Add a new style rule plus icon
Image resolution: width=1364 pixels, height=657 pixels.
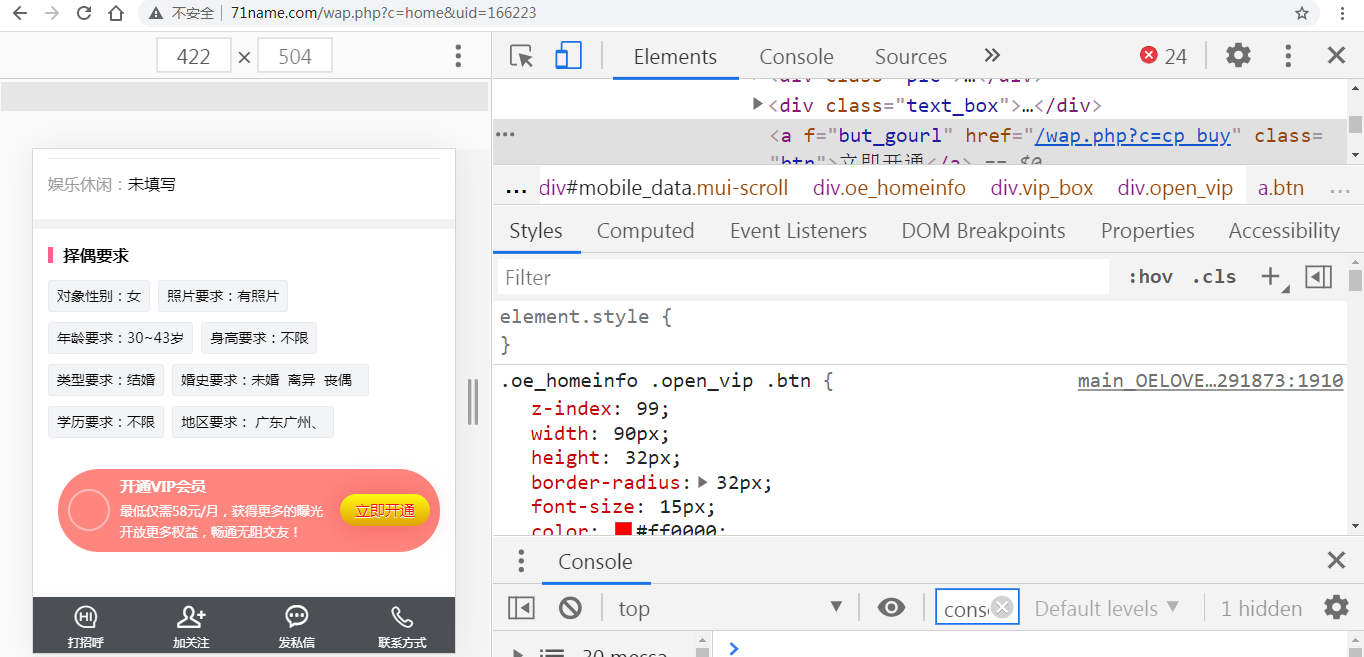1271,277
